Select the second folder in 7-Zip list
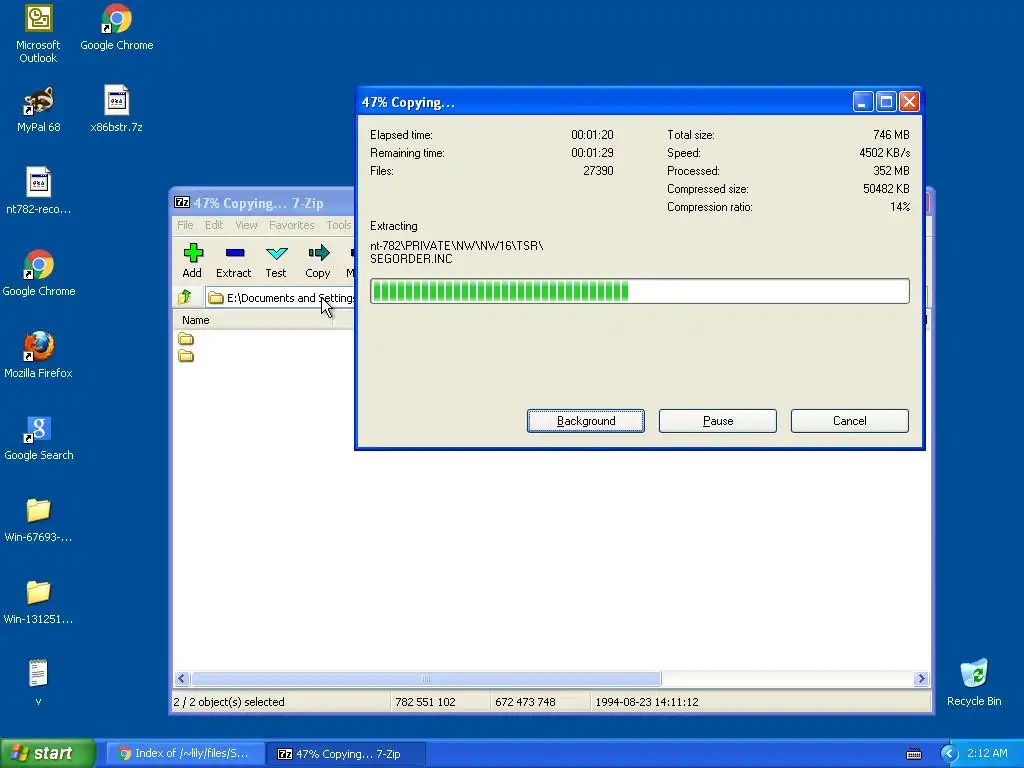Image resolution: width=1024 pixels, height=768 pixels. [x=186, y=355]
